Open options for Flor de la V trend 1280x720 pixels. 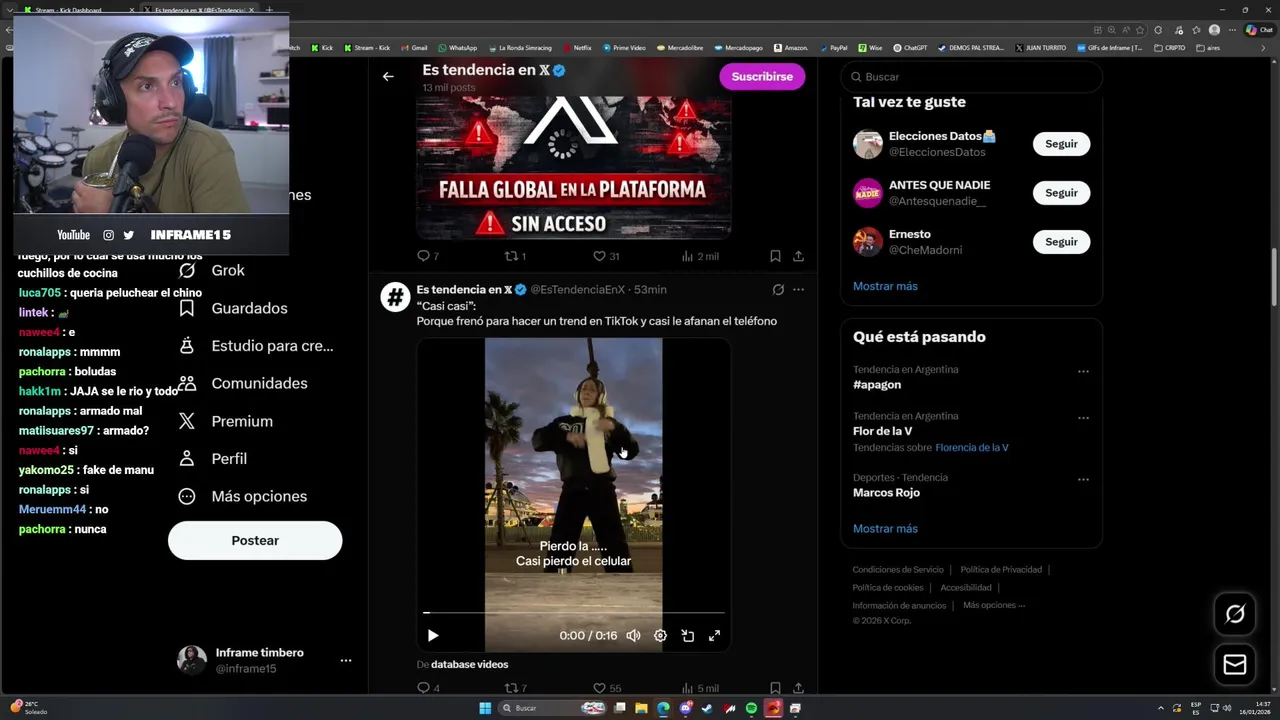(x=1083, y=418)
